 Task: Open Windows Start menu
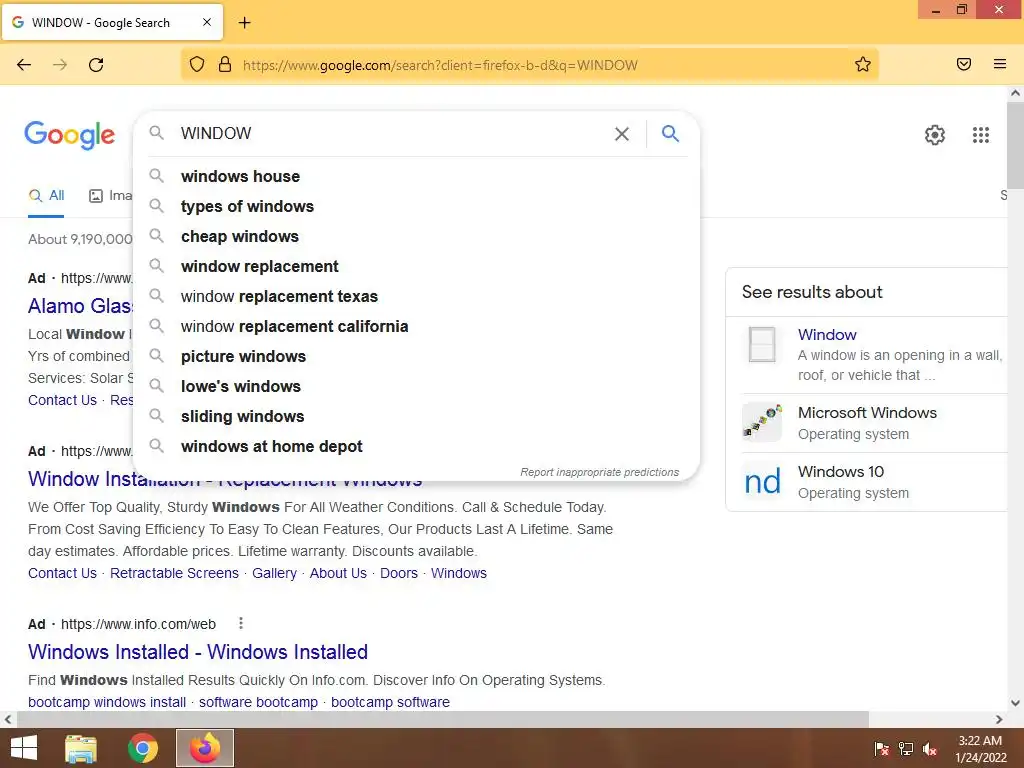pos(24,748)
